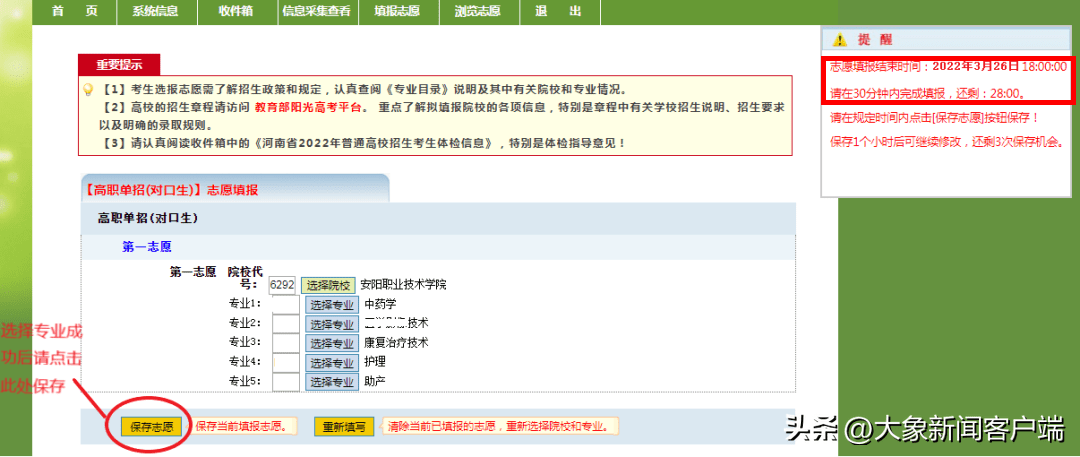Click the 志愿填报结束时间 deadline text
1080x457 pixels.
[948, 68]
